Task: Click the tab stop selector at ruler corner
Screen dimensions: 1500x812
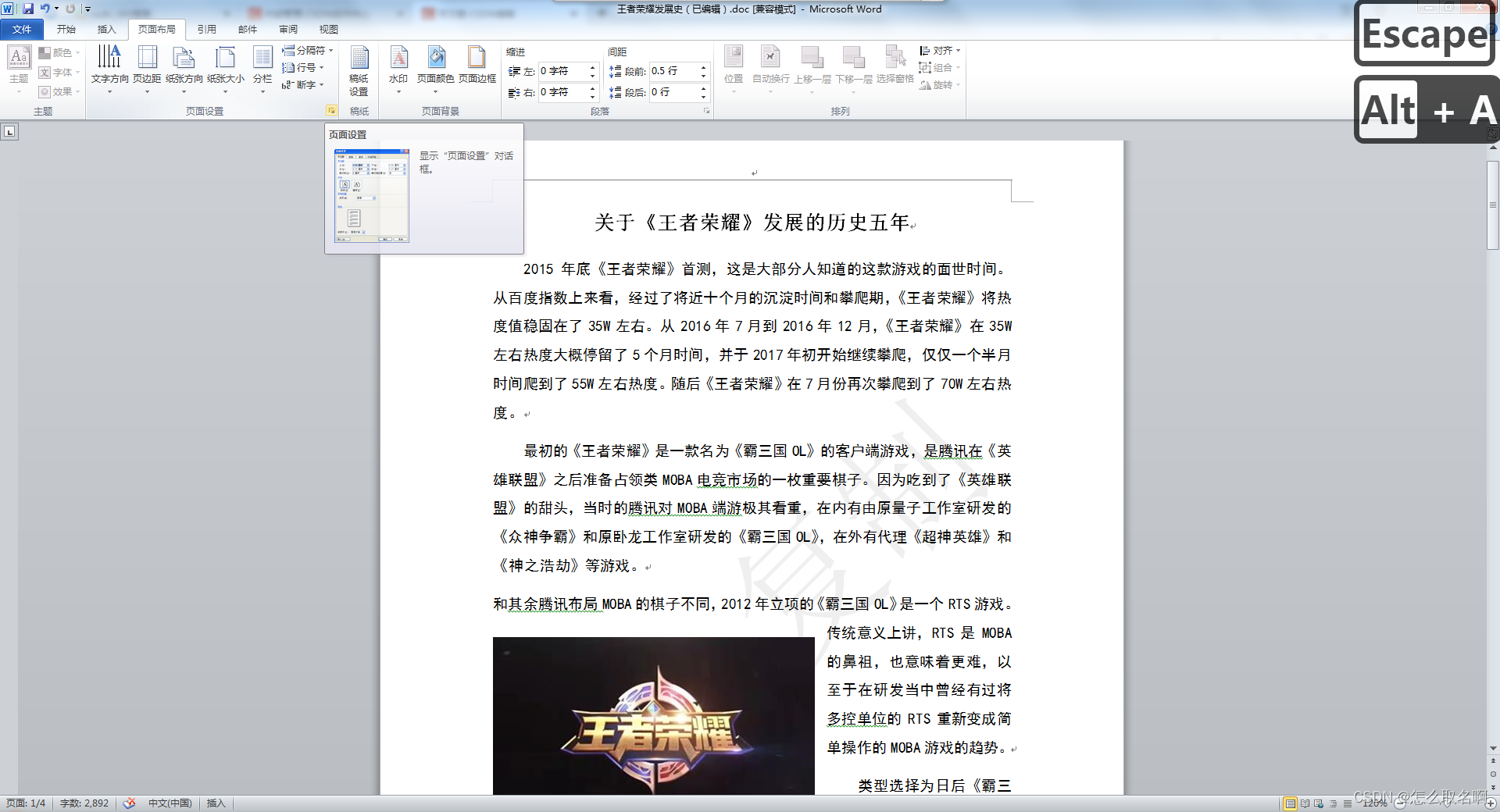Action: (9, 132)
